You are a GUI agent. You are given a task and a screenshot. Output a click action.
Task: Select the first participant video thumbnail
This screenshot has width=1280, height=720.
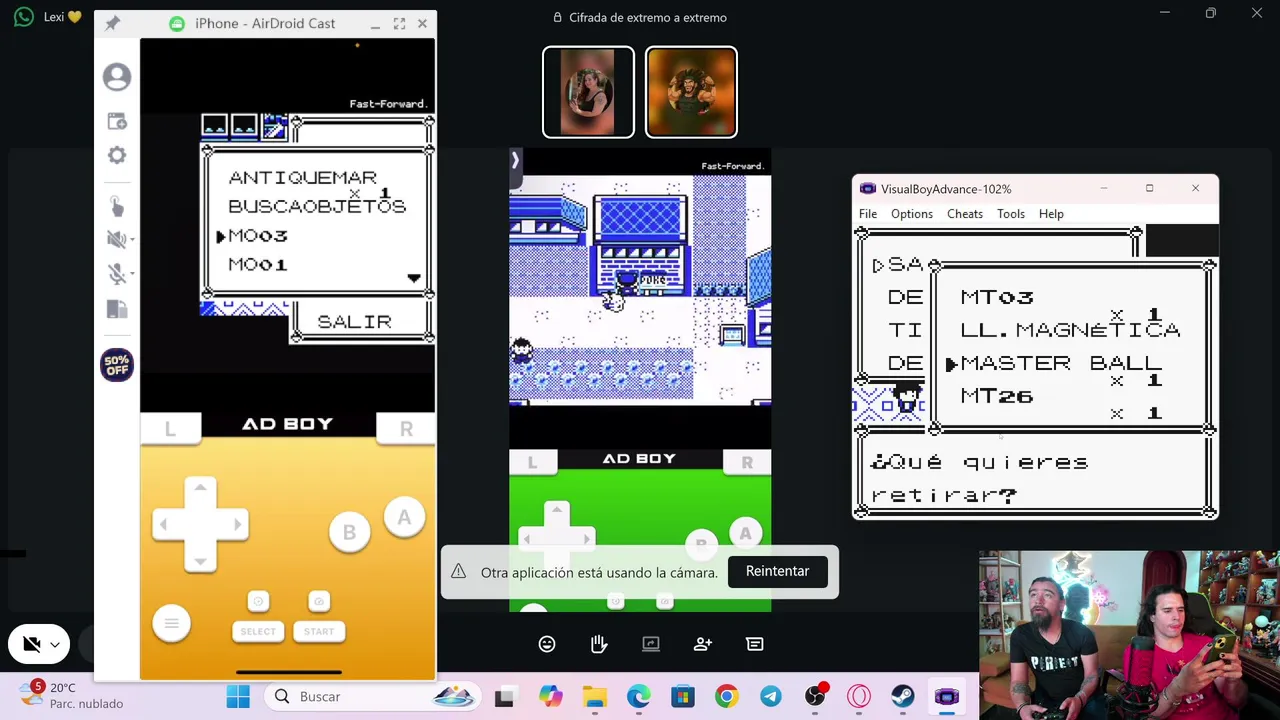pos(588,92)
